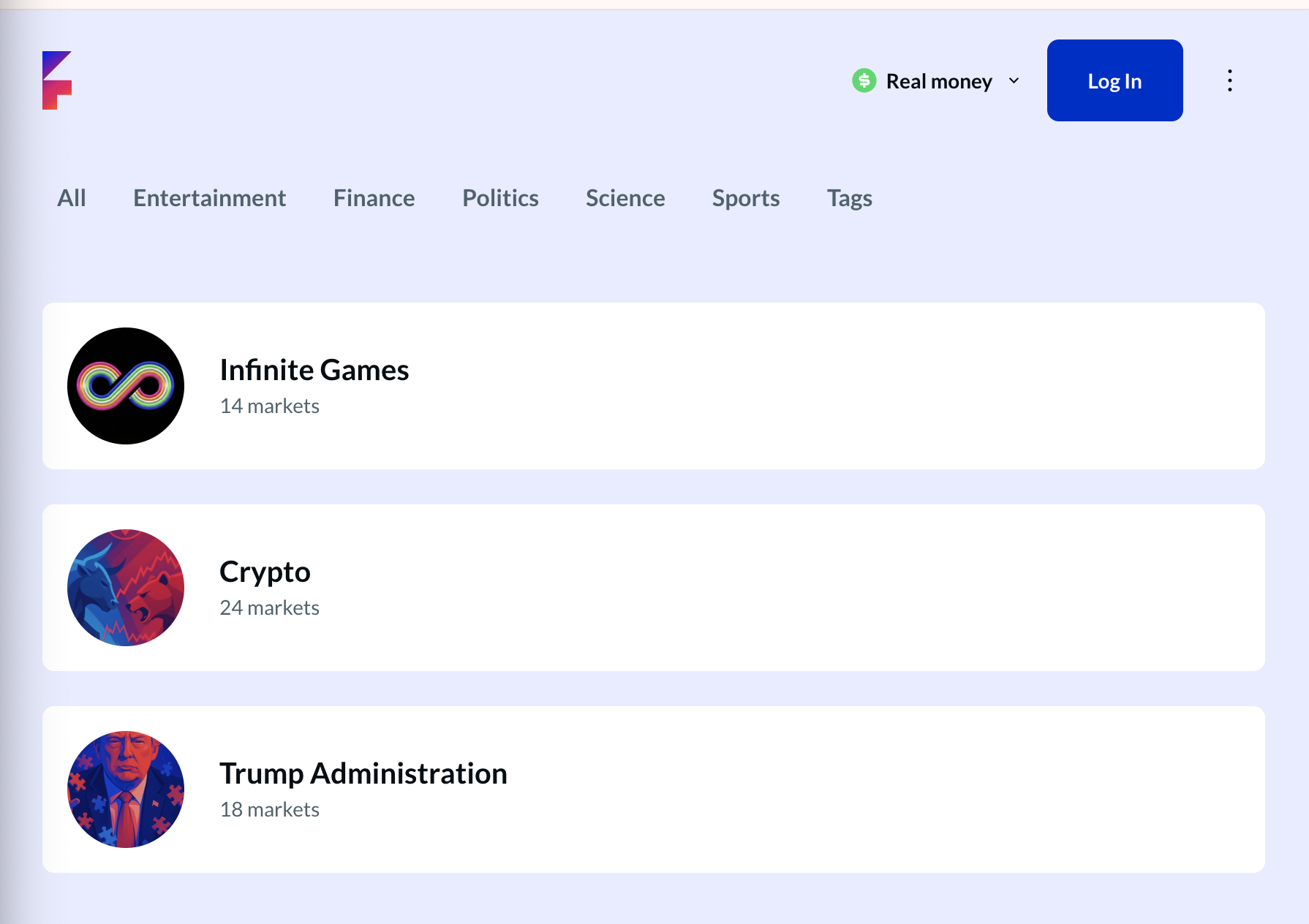Click the 24 markets text under Crypto

pos(269,607)
